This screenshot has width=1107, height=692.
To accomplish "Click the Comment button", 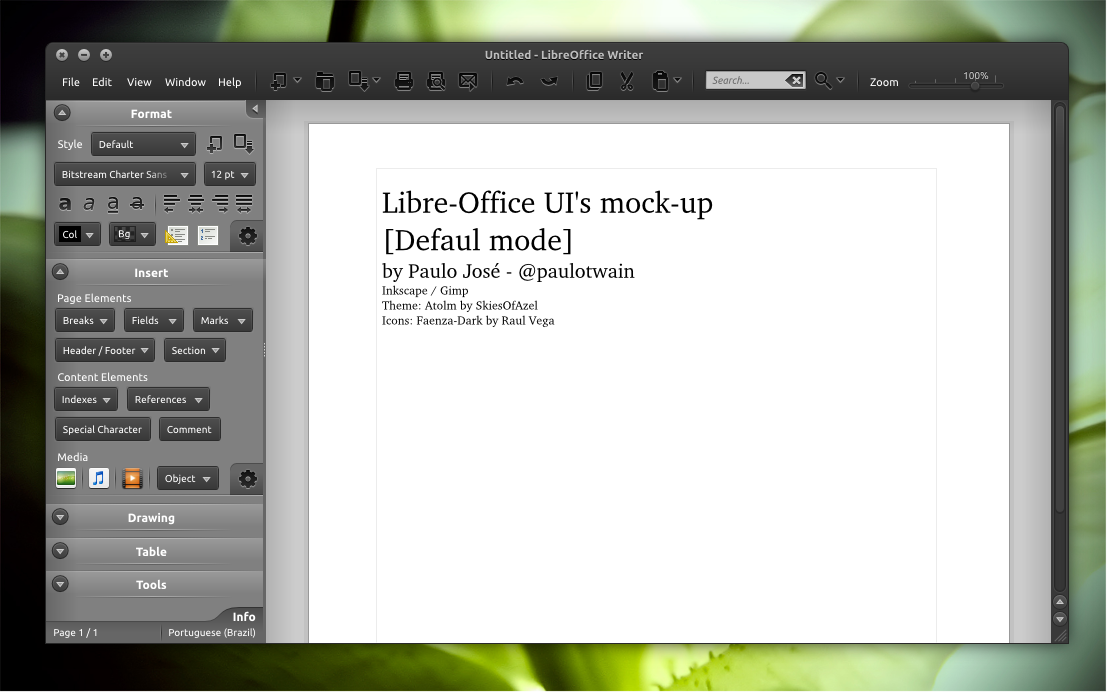I will [x=189, y=429].
